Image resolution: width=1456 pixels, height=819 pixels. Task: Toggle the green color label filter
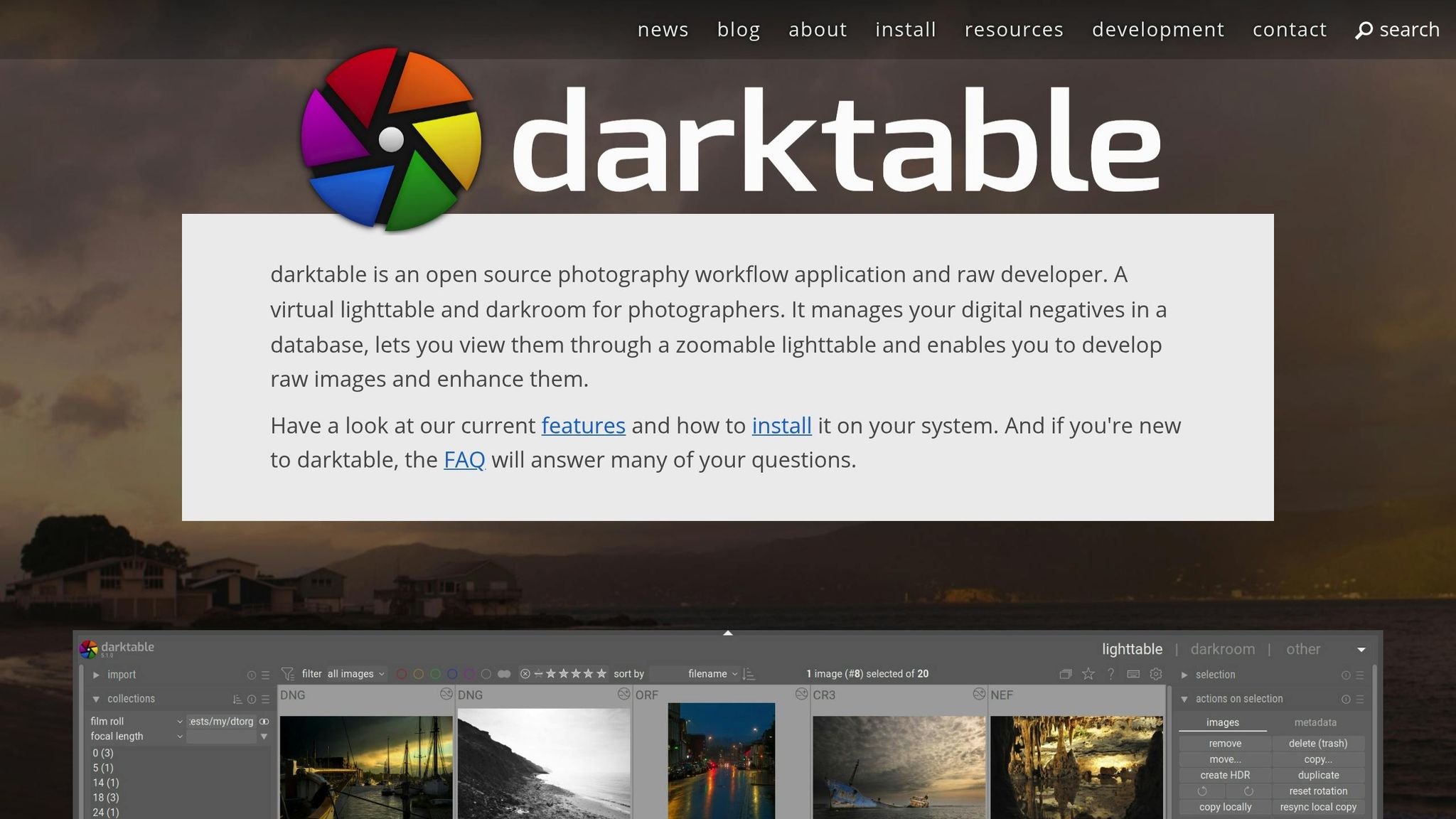436,674
